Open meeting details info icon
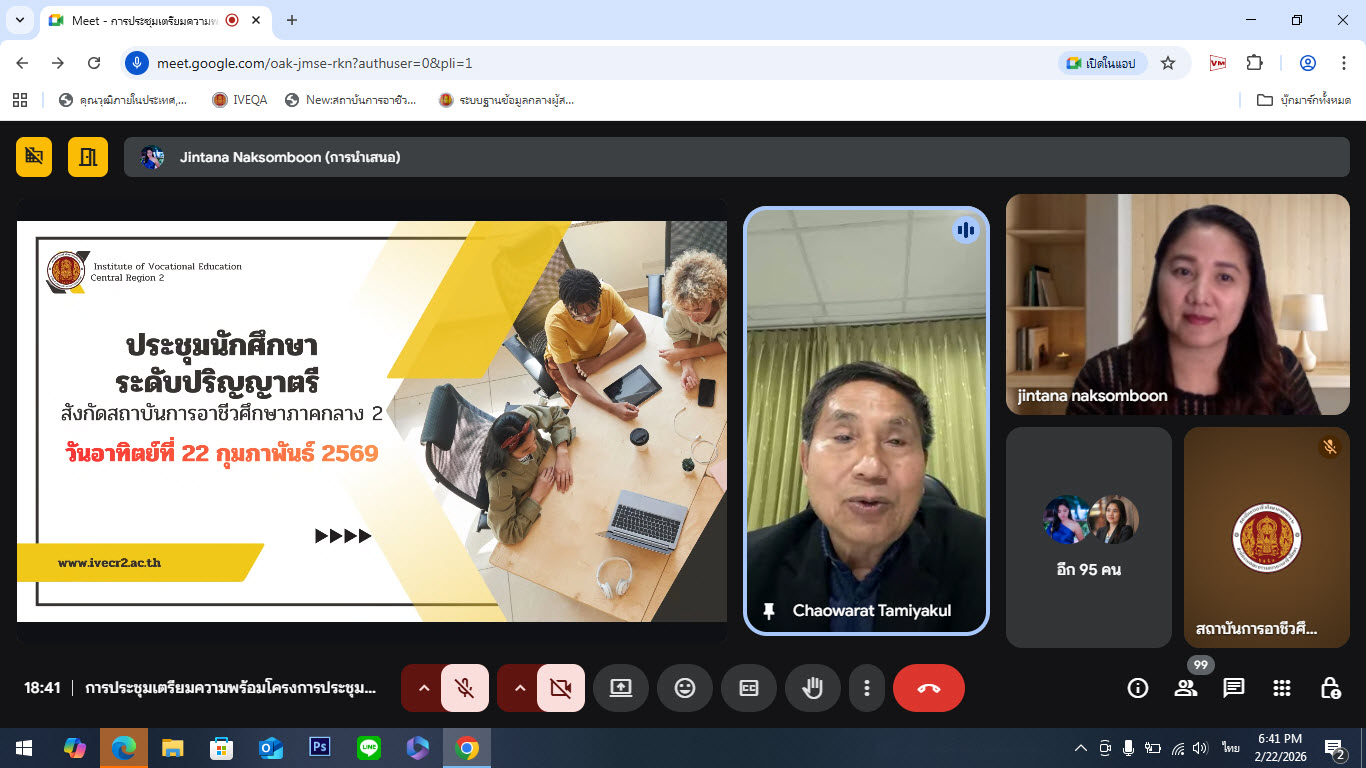 pyautogui.click(x=1137, y=688)
